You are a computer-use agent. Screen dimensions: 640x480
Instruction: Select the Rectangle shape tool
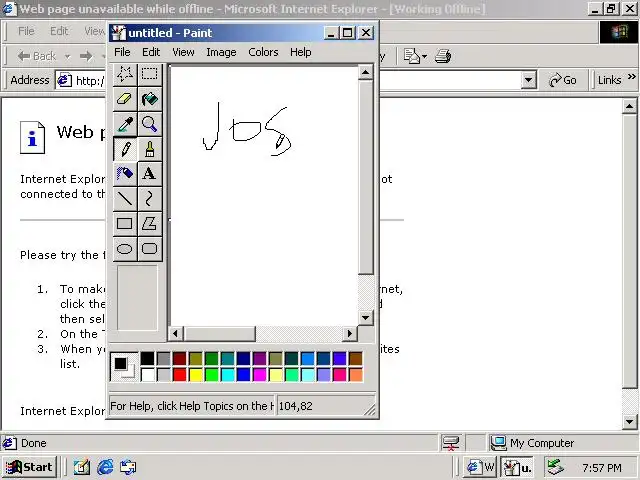tap(125, 224)
